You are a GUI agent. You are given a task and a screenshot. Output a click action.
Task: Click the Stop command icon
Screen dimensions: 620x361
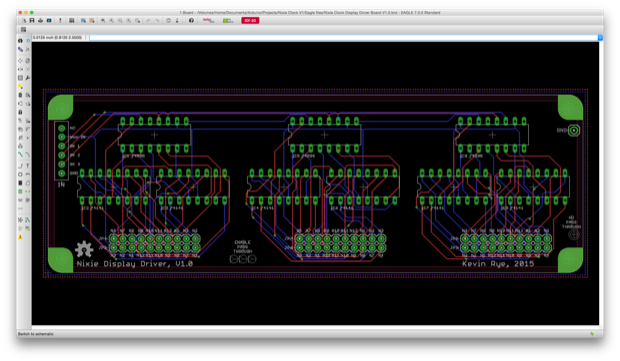(168, 21)
